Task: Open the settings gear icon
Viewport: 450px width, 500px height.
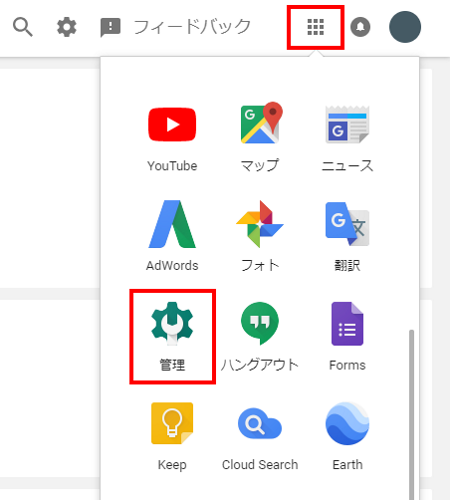Action: pos(66,27)
